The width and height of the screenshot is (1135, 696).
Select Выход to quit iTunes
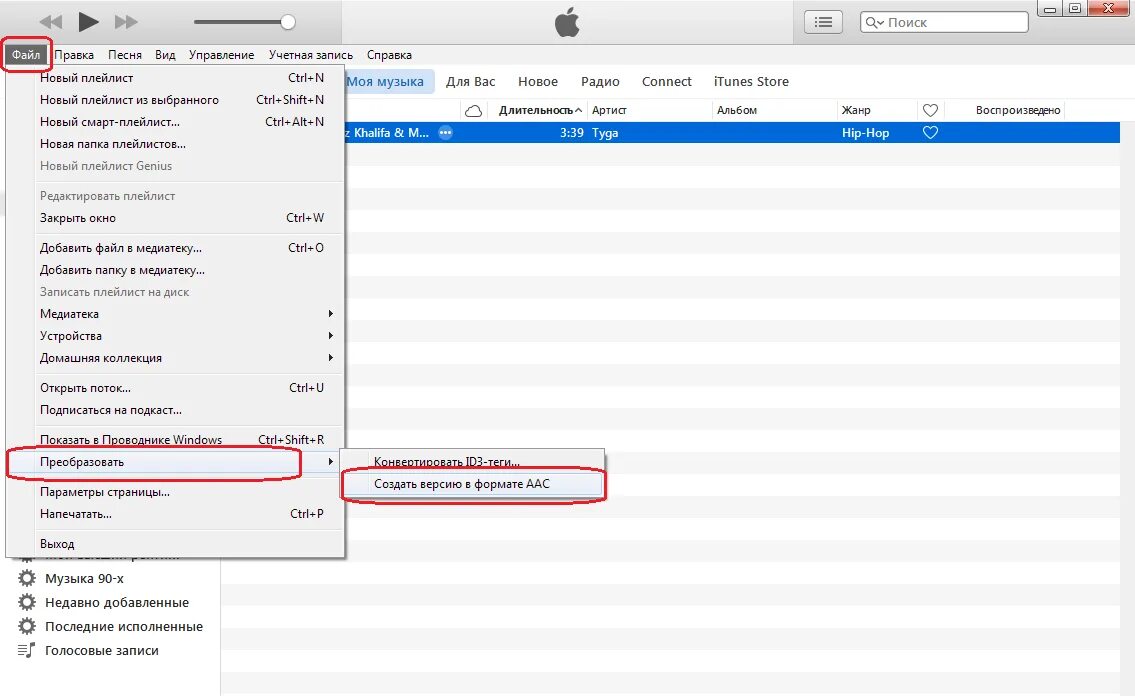coord(174,544)
